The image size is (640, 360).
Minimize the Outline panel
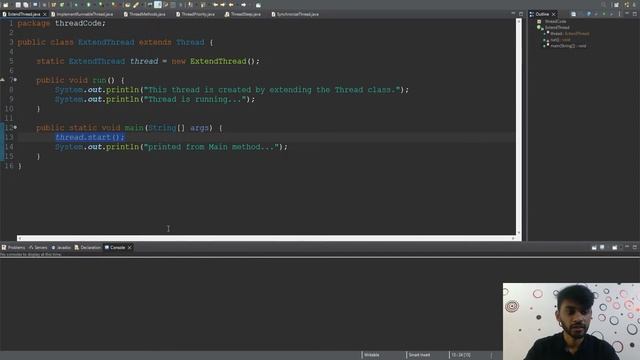[627, 14]
